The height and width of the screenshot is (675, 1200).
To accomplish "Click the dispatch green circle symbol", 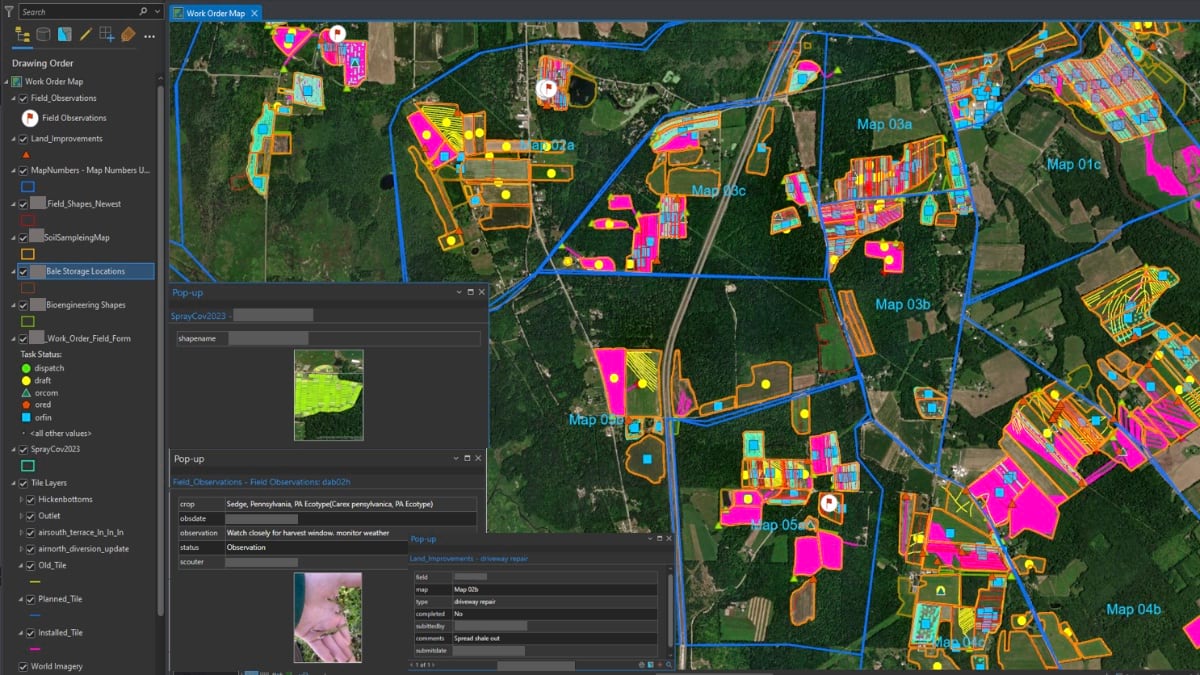I will [26, 368].
